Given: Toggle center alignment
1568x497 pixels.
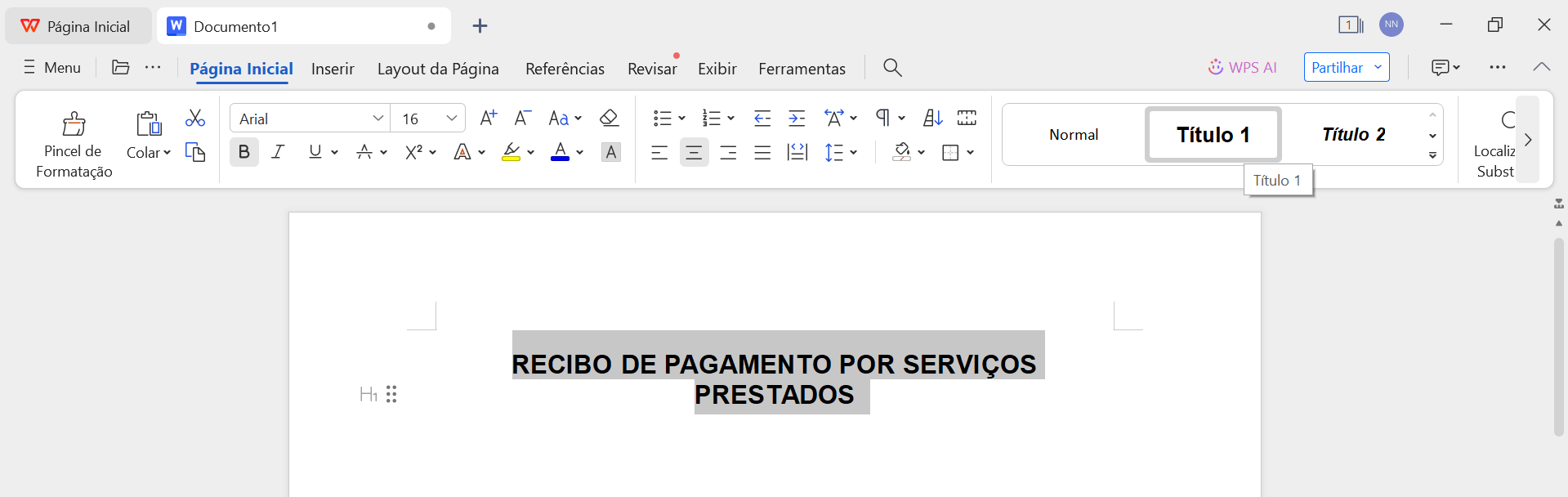Looking at the screenshot, I should click(x=694, y=152).
